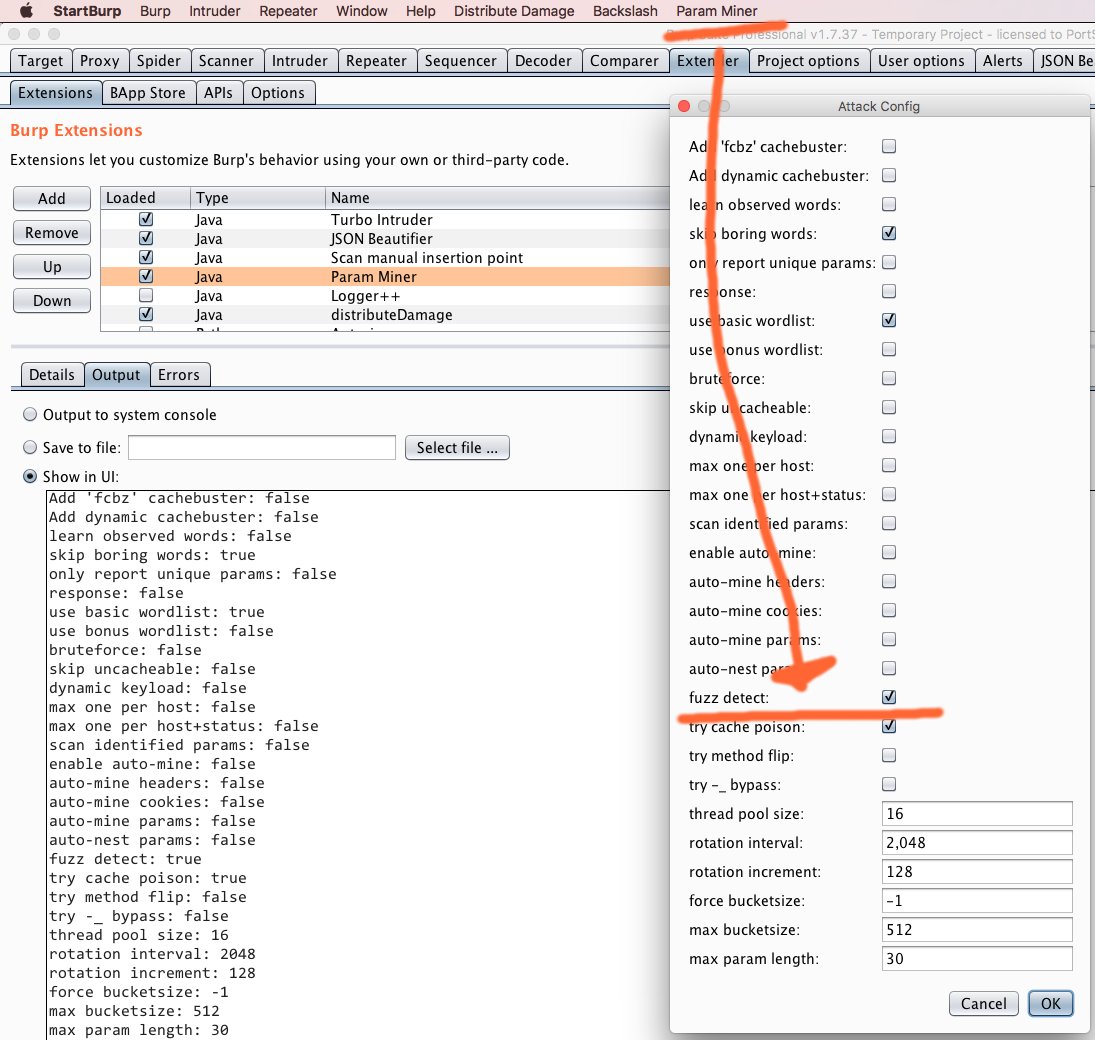Screen dimensions: 1095x1040
Task: Open the Apple menu
Action: [25, 10]
